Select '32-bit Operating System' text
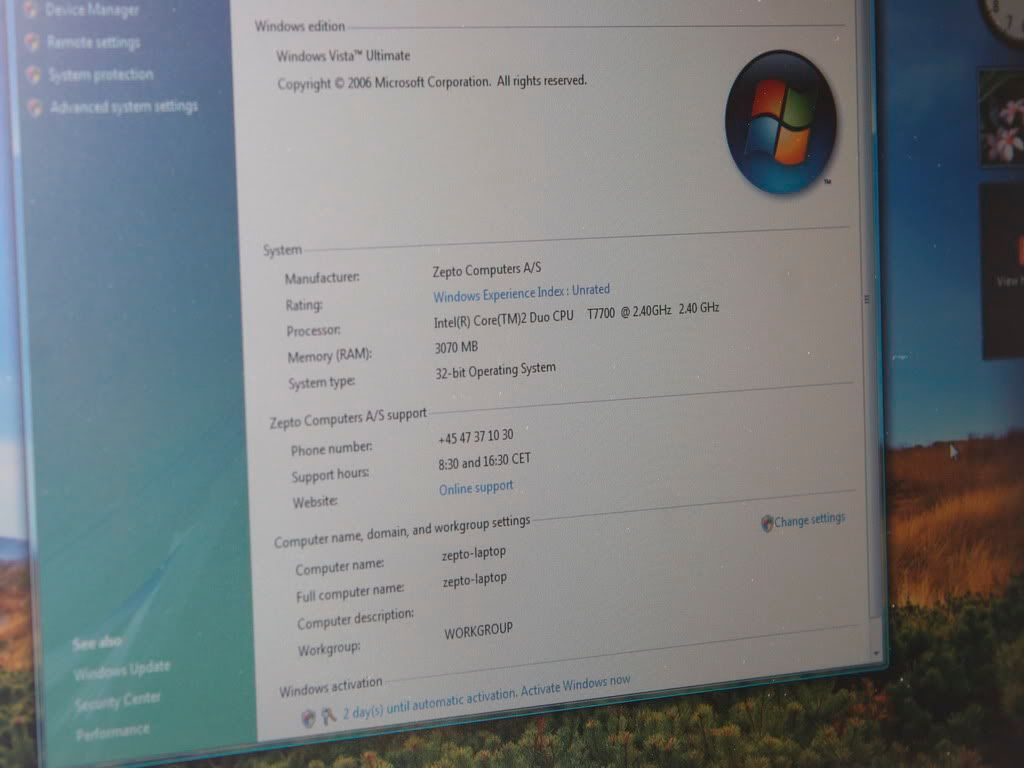Screen dimensions: 1024x768 coord(495,370)
